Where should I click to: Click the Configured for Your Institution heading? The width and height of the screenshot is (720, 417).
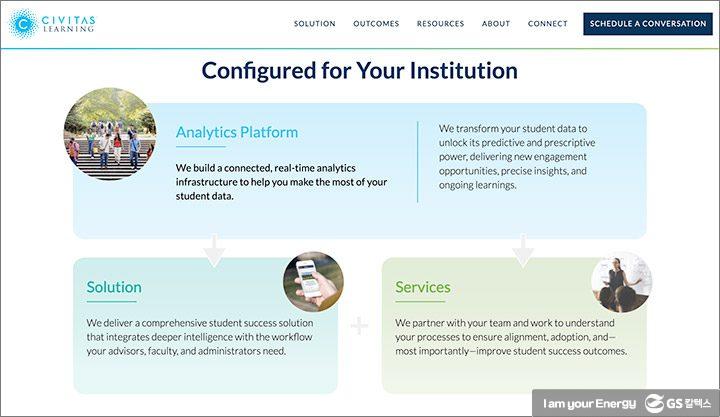pos(360,71)
